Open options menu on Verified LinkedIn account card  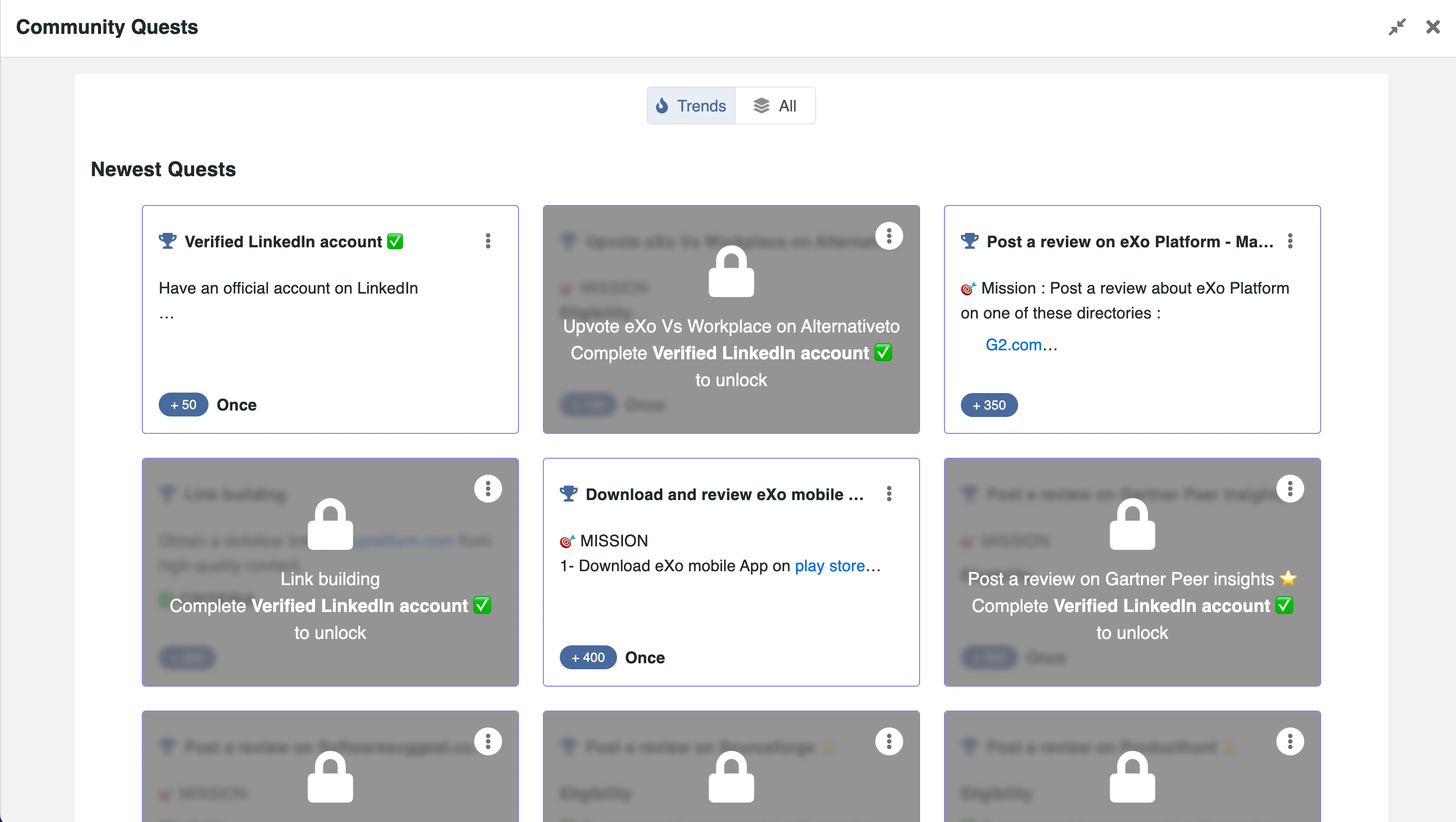[x=488, y=241]
